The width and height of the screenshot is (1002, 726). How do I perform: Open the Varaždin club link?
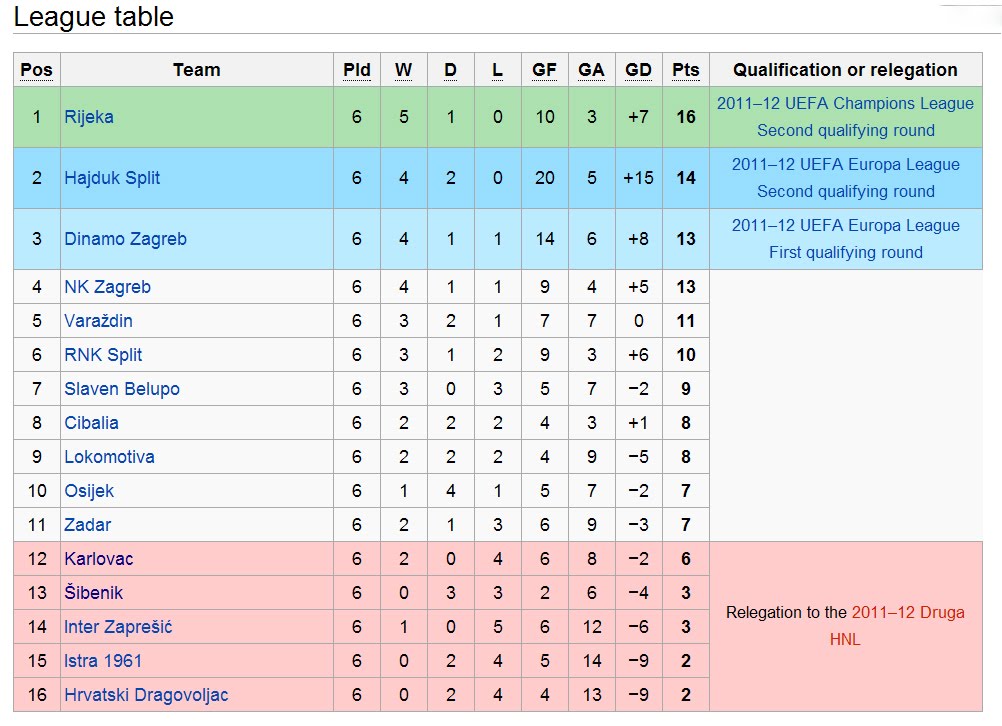pos(98,321)
